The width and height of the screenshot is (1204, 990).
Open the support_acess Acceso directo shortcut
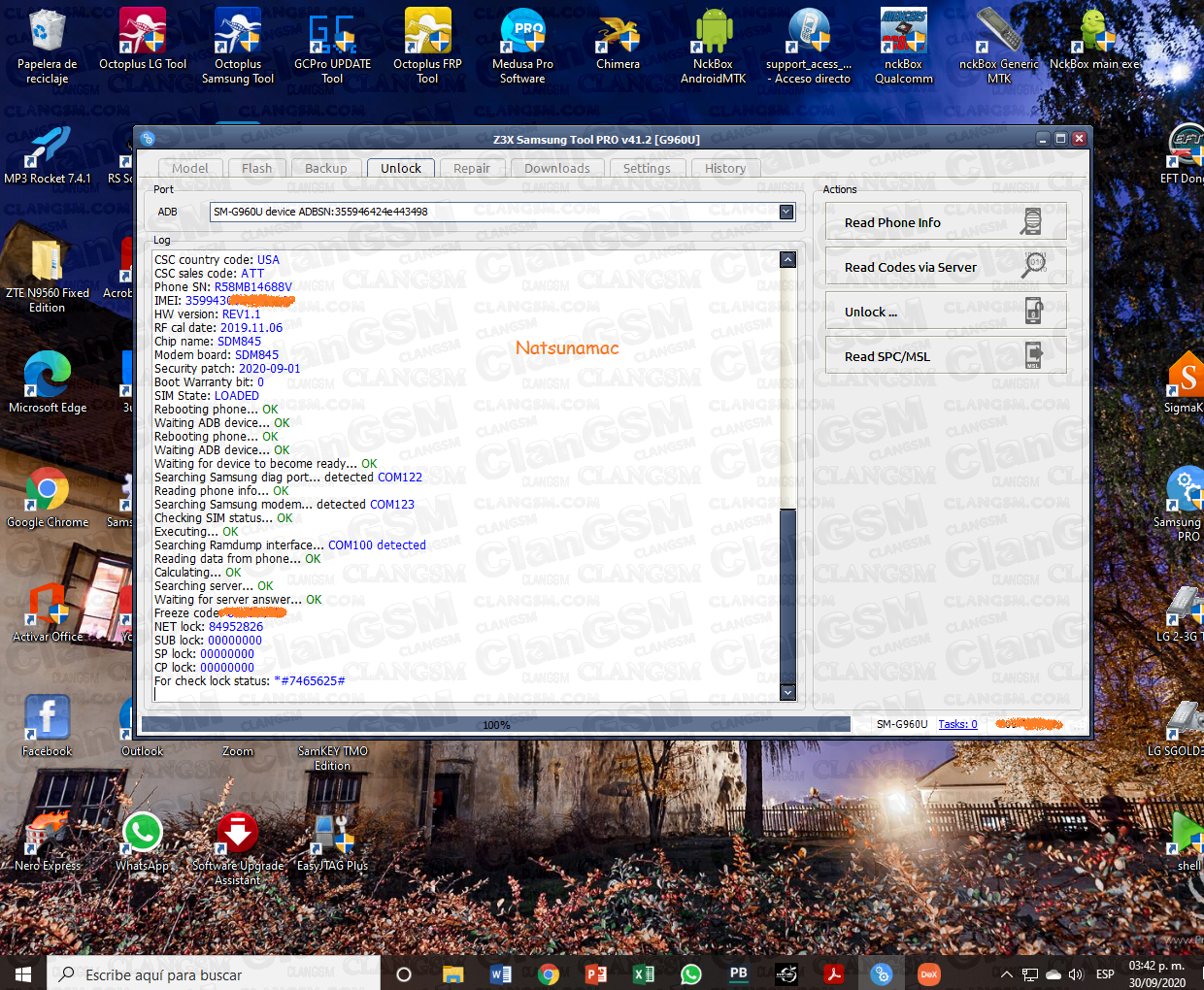tap(808, 46)
